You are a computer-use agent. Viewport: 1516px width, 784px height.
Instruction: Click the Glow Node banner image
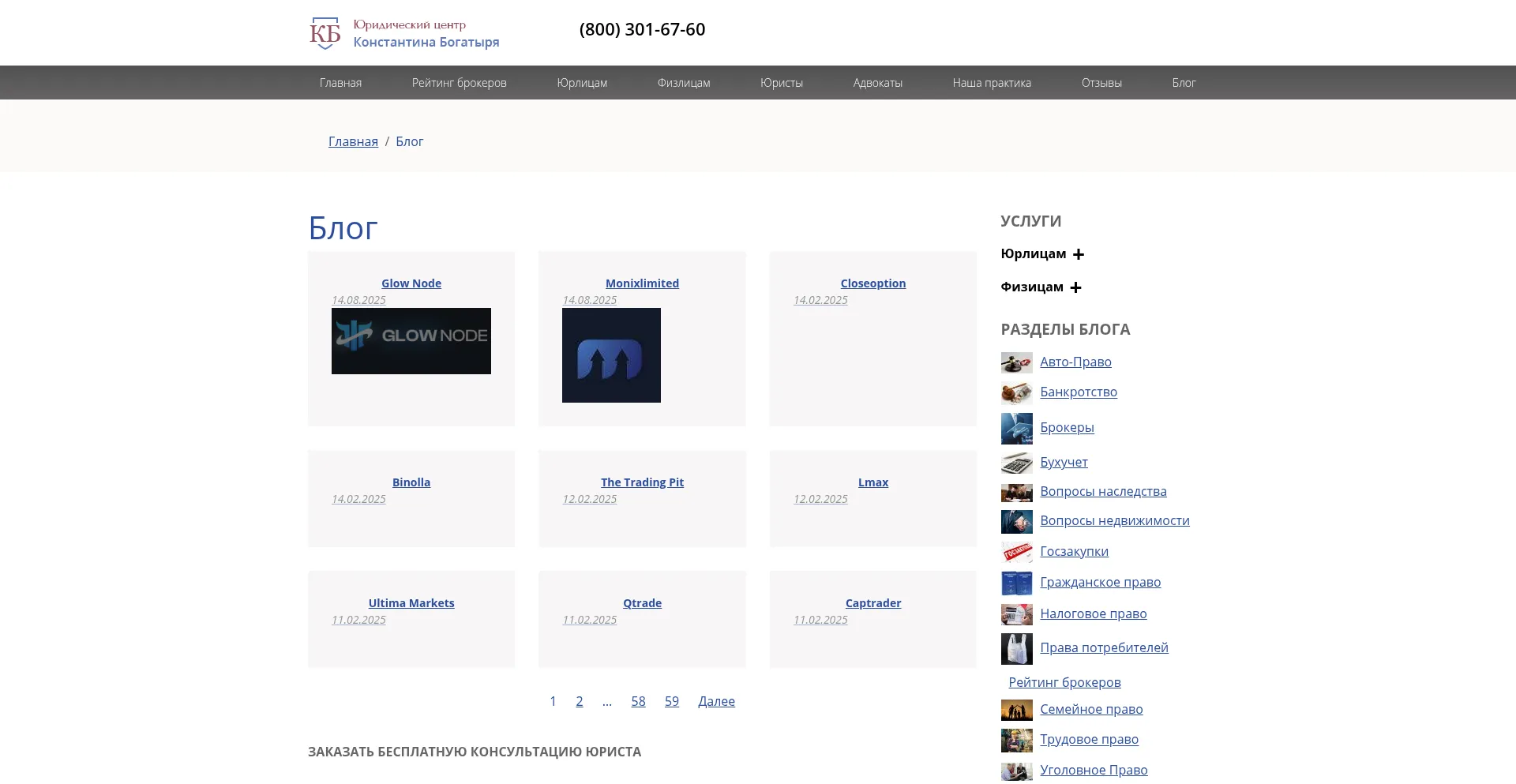(411, 341)
